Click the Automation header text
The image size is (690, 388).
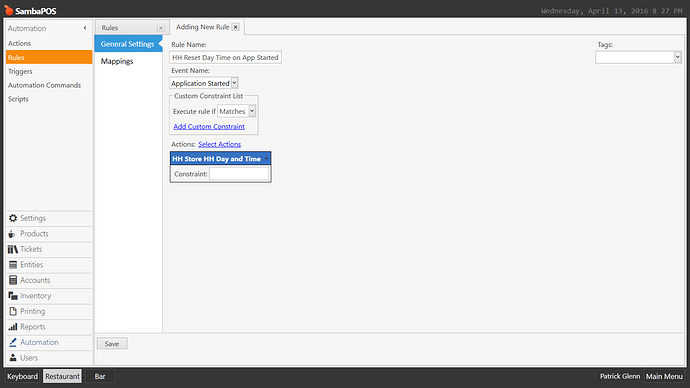click(27, 28)
